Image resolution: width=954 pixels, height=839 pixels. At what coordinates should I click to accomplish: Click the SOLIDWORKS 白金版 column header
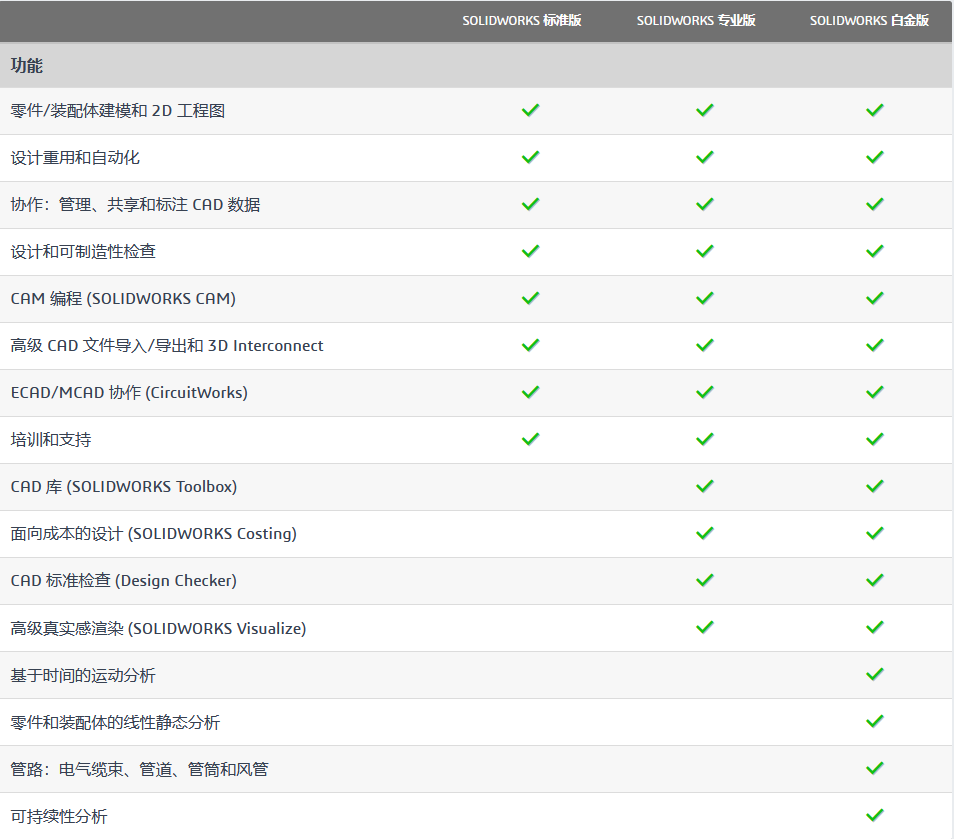869,21
